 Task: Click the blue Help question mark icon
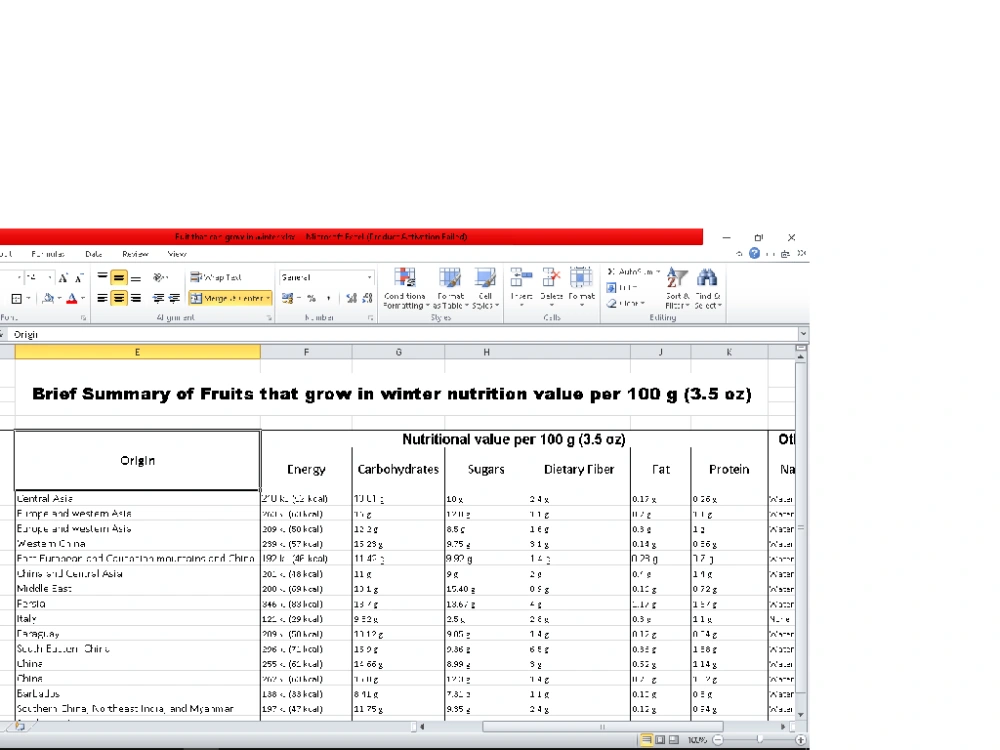754,253
